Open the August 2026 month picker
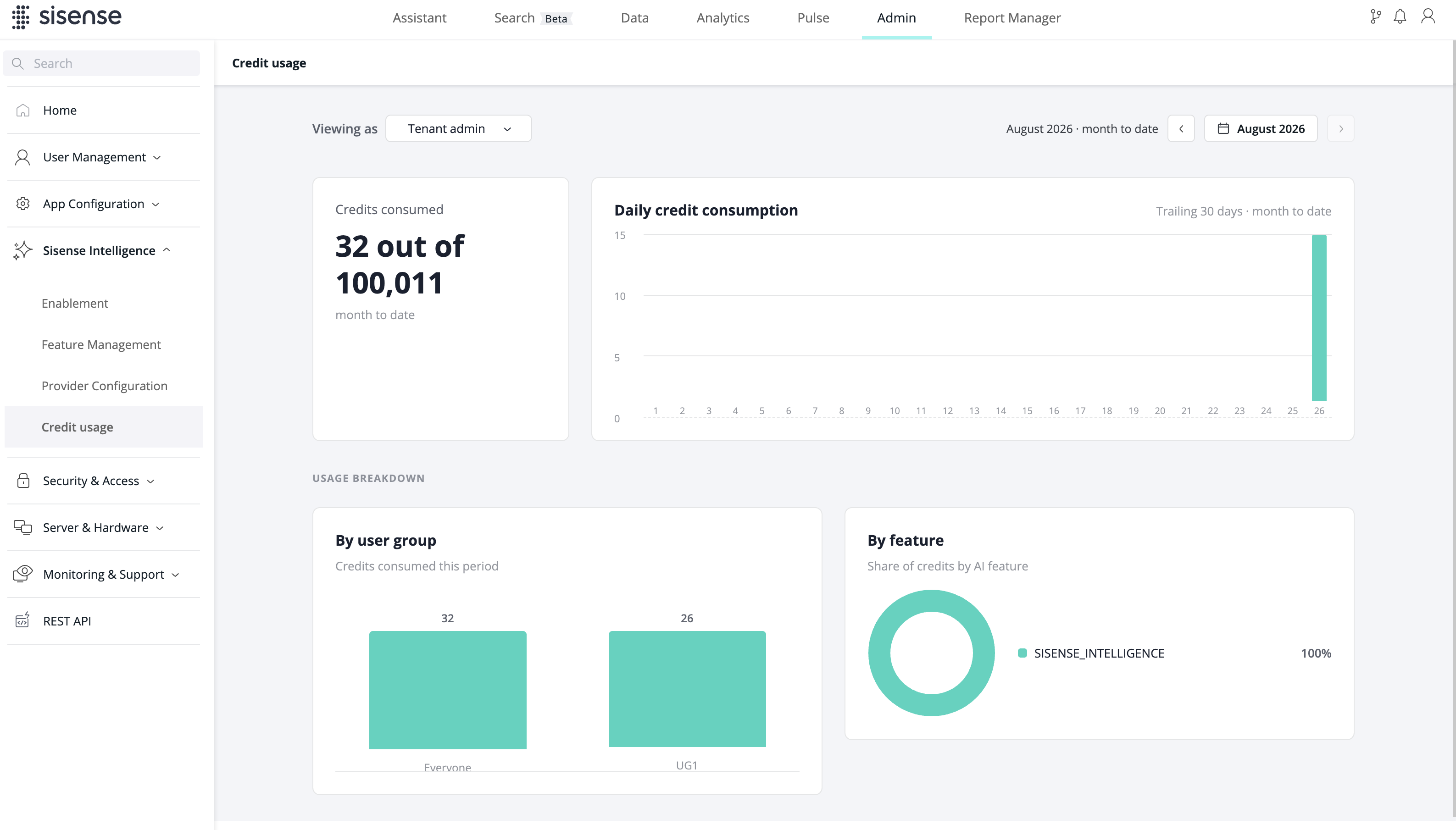This screenshot has height=830, width=1456. click(1261, 129)
